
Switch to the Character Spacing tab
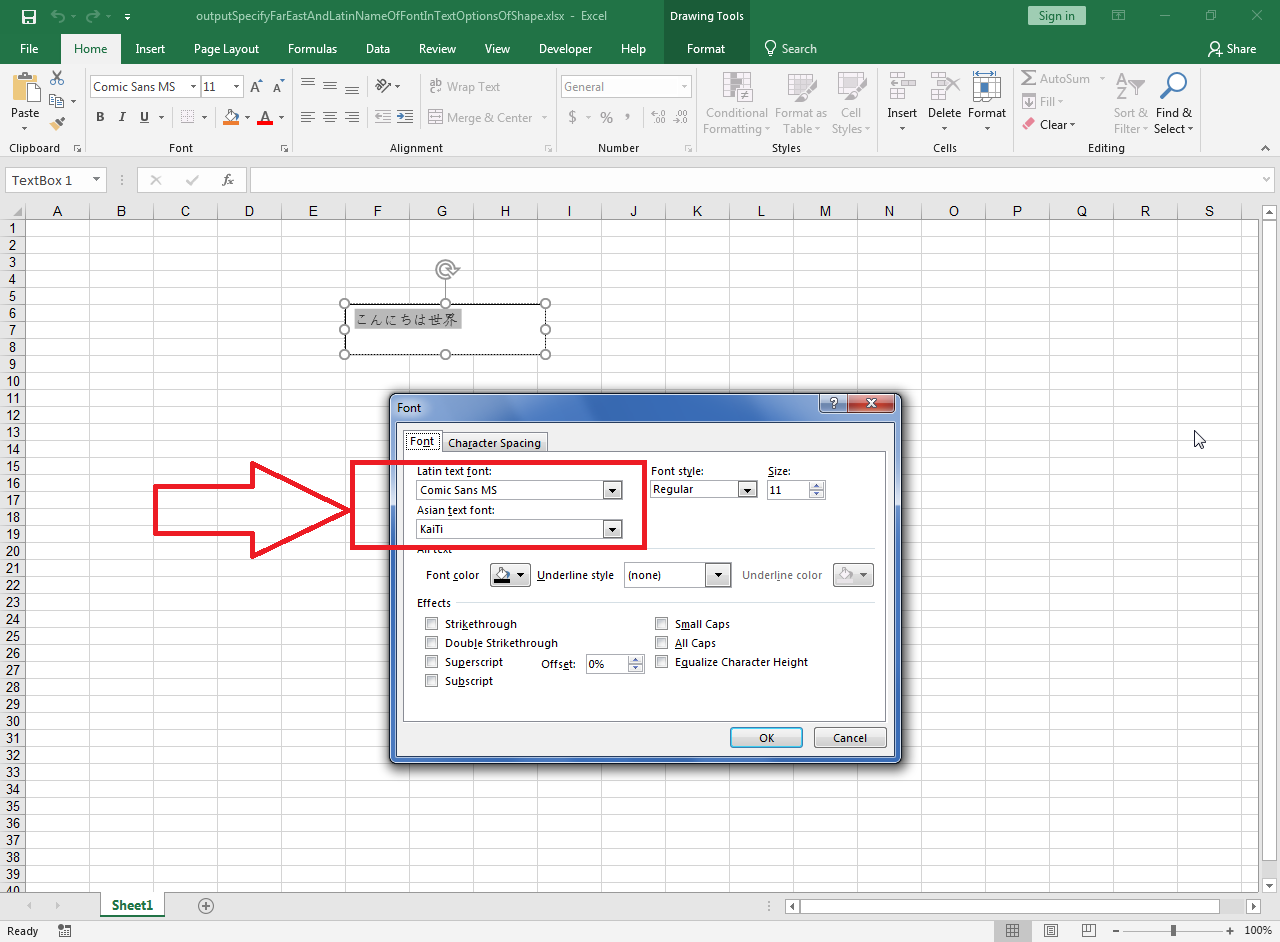pos(494,443)
